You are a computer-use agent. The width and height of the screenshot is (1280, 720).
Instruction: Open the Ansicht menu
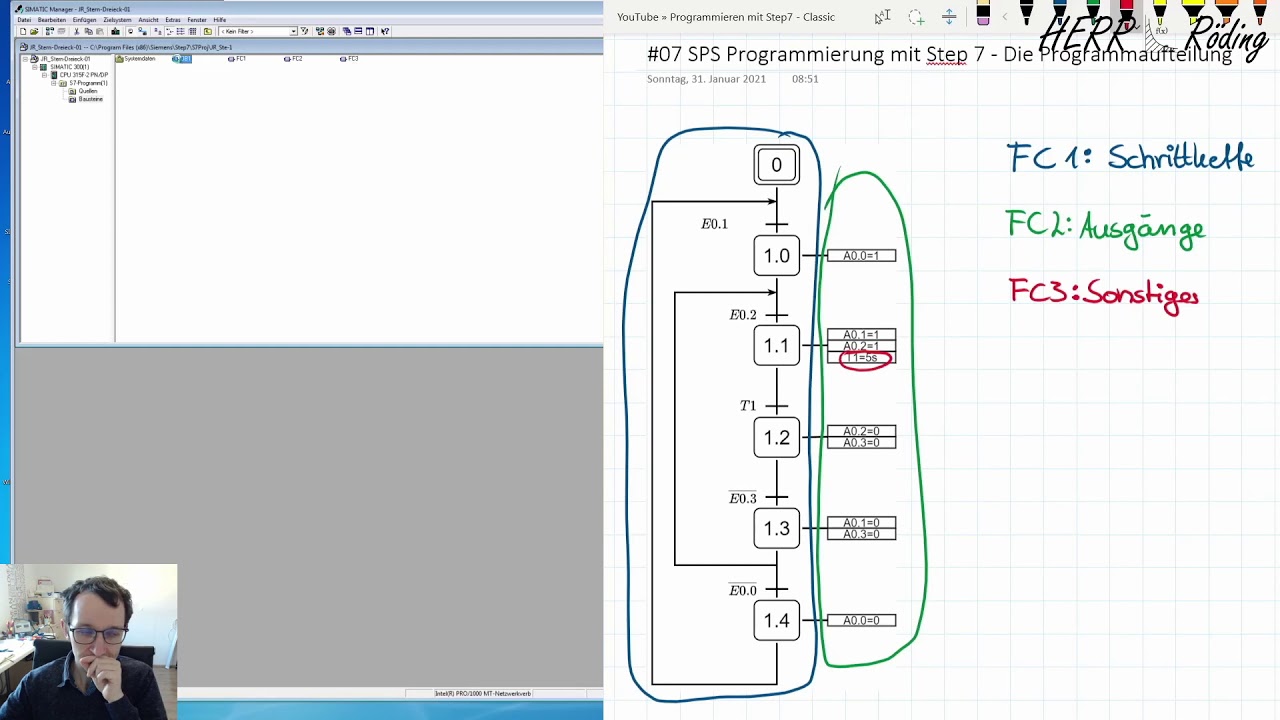pyautogui.click(x=148, y=20)
